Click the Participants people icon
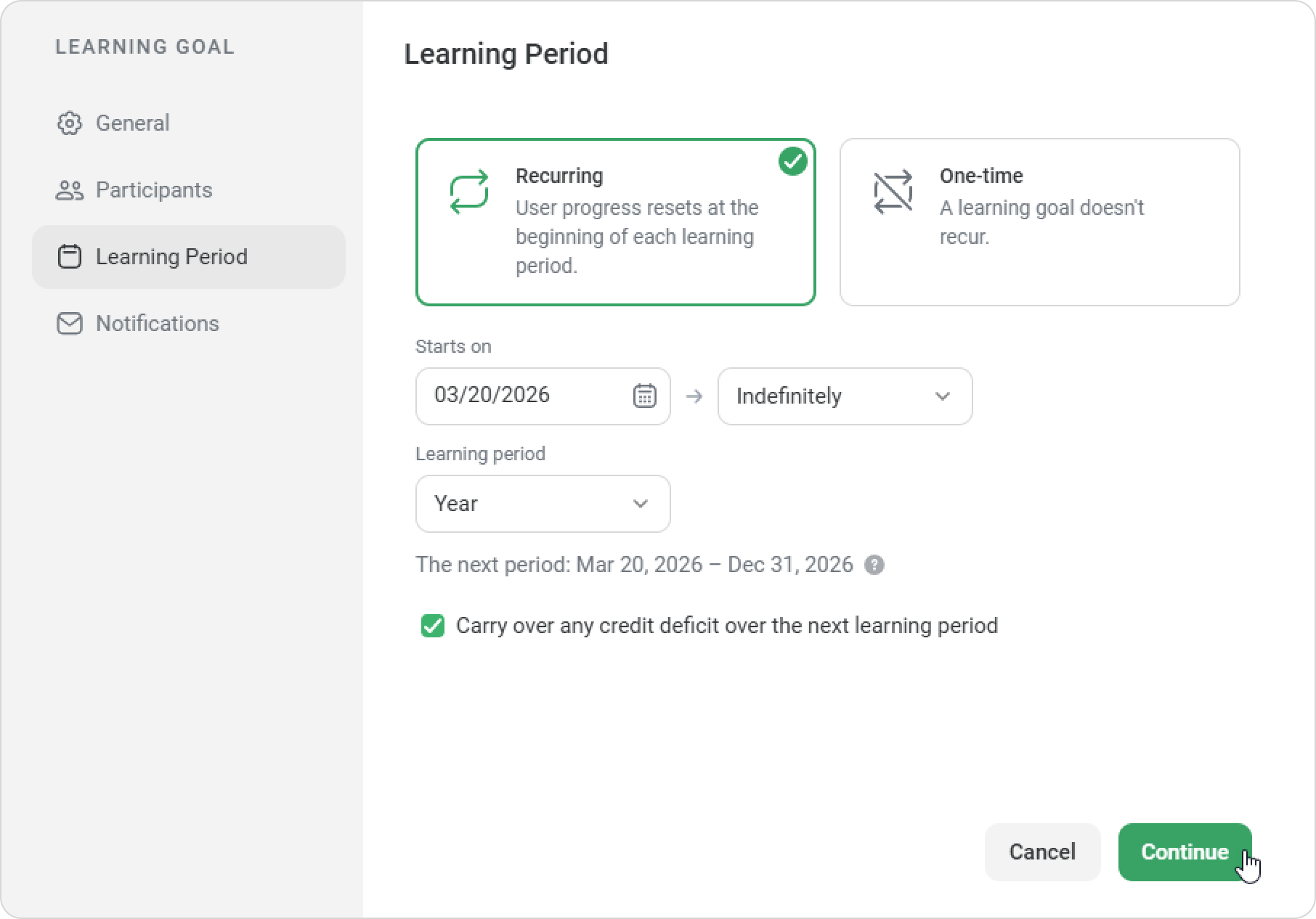 [69, 190]
